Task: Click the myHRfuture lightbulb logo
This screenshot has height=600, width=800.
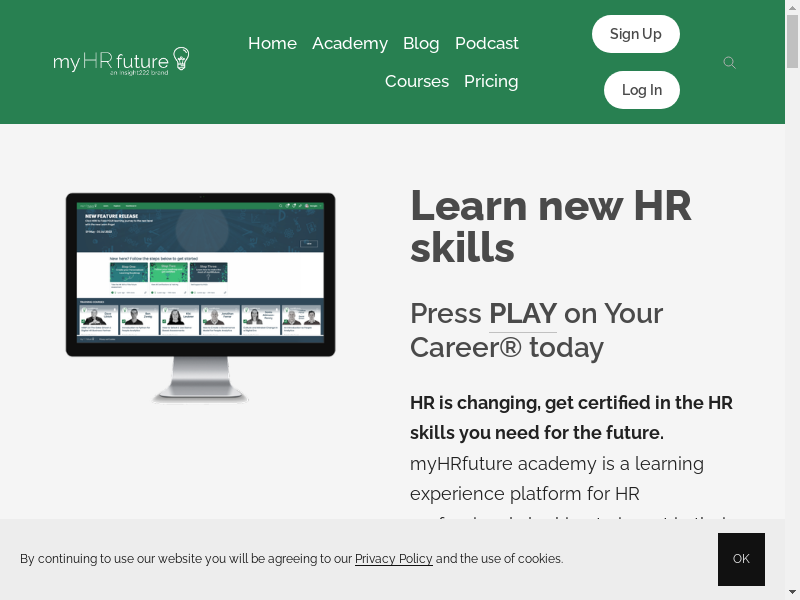Action: [x=121, y=62]
